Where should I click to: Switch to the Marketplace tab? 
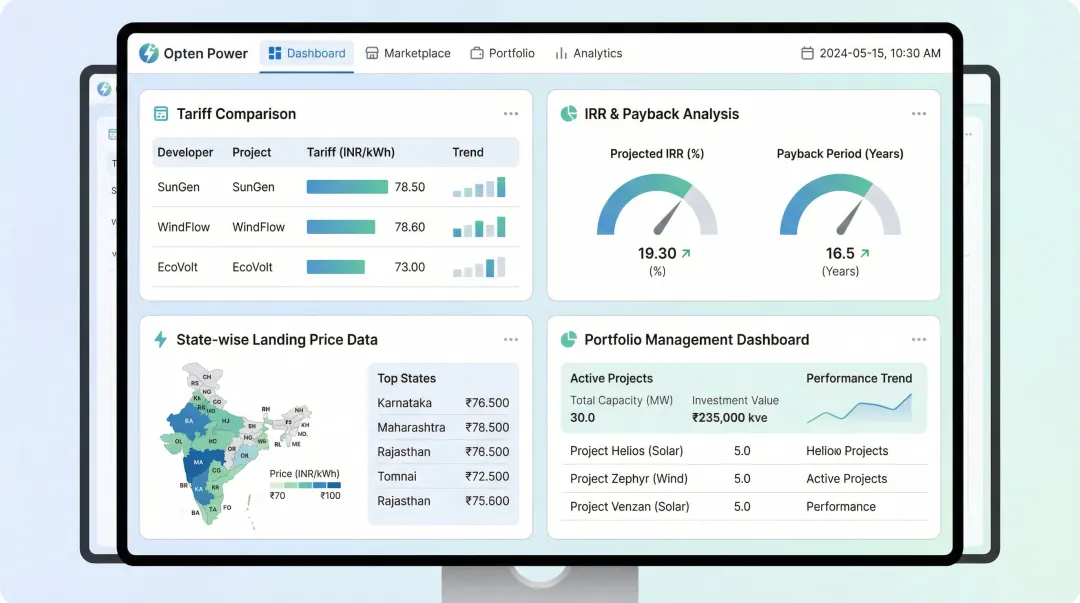tap(408, 53)
